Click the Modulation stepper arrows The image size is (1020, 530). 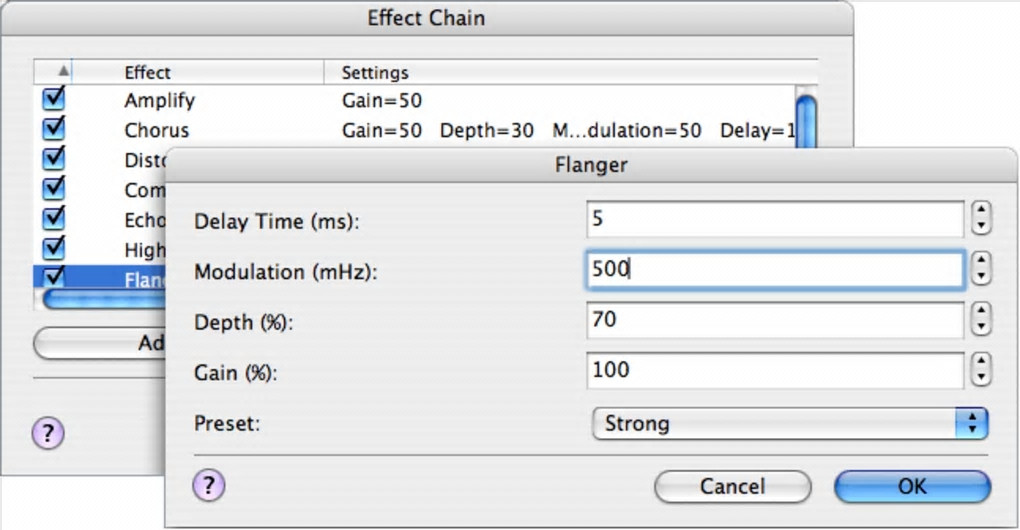click(x=981, y=269)
